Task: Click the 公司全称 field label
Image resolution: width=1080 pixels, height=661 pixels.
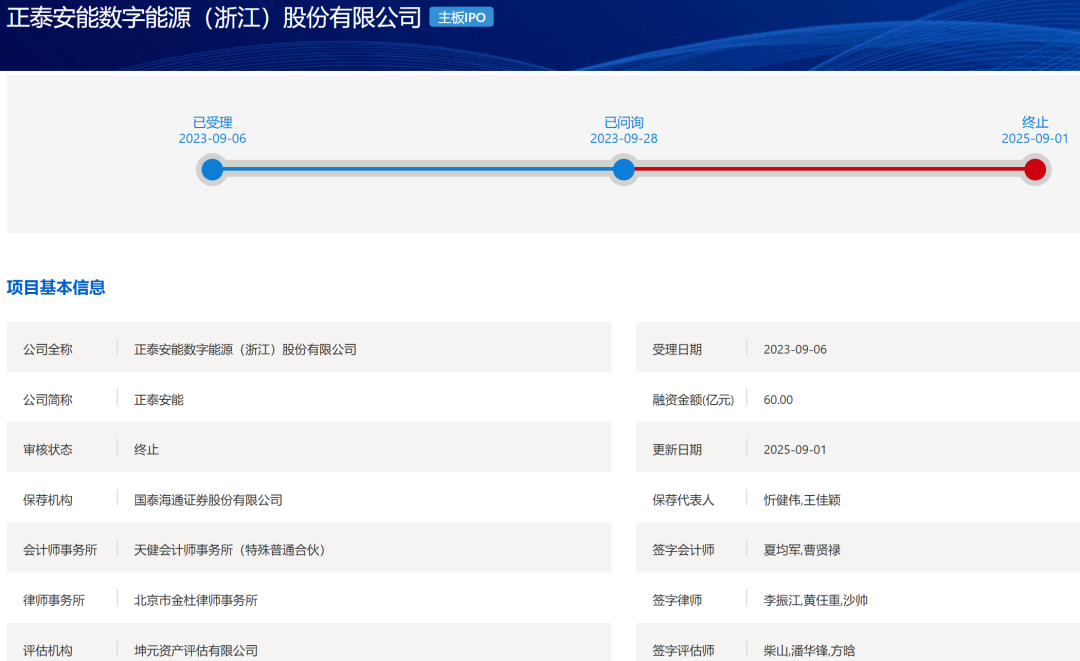Action: click(x=48, y=349)
